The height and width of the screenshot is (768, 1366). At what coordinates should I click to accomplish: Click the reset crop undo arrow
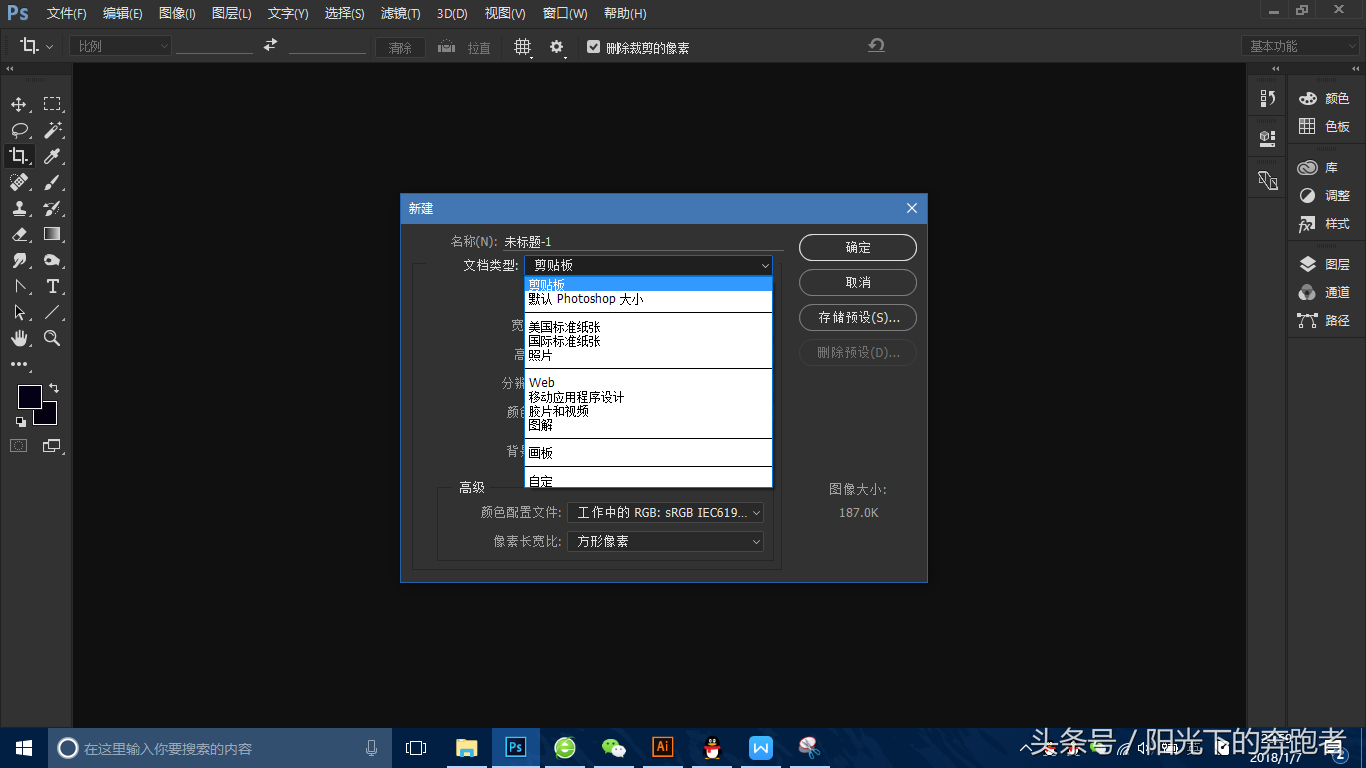(876, 46)
